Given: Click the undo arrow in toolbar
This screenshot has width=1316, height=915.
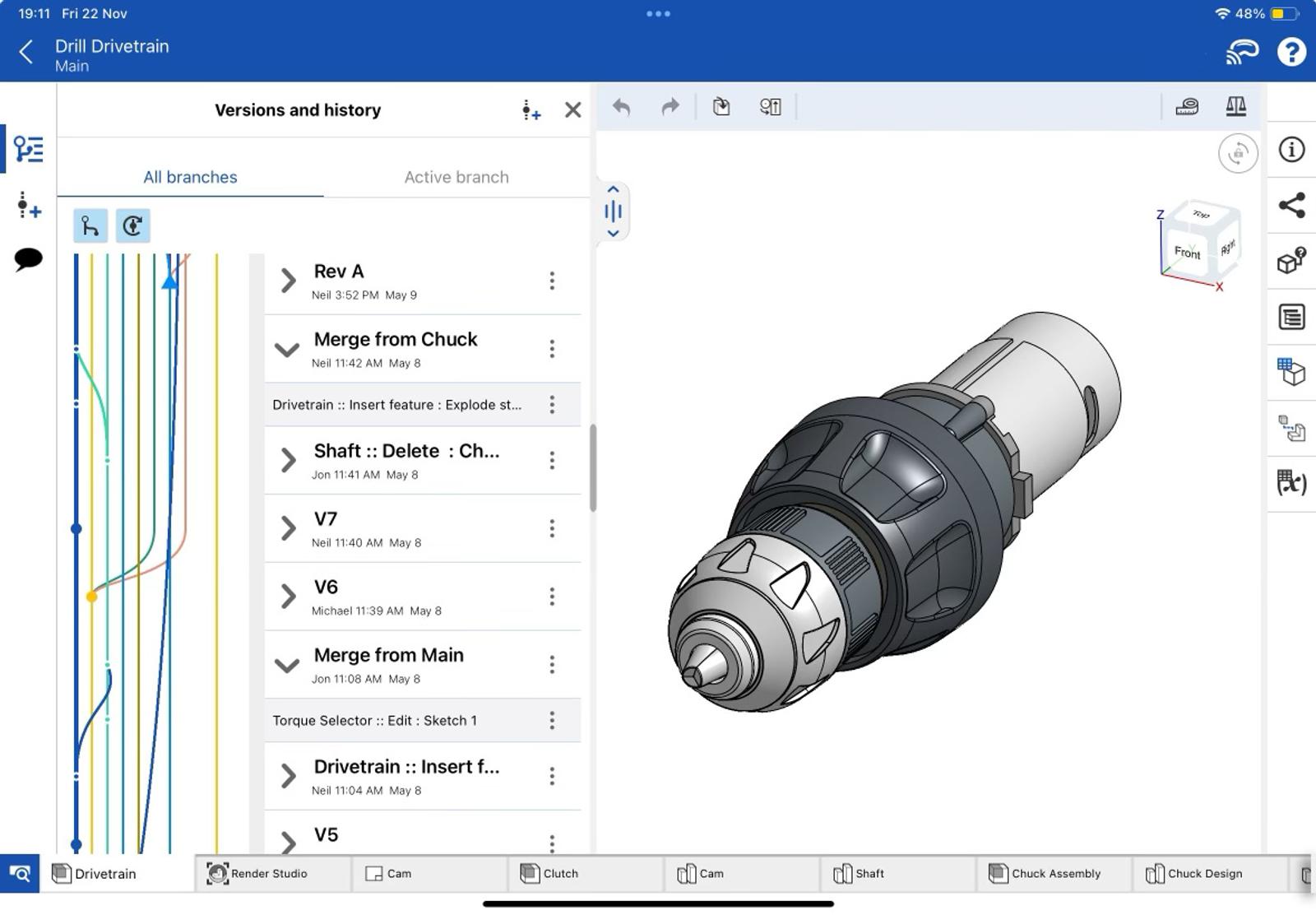Looking at the screenshot, I should (x=622, y=107).
